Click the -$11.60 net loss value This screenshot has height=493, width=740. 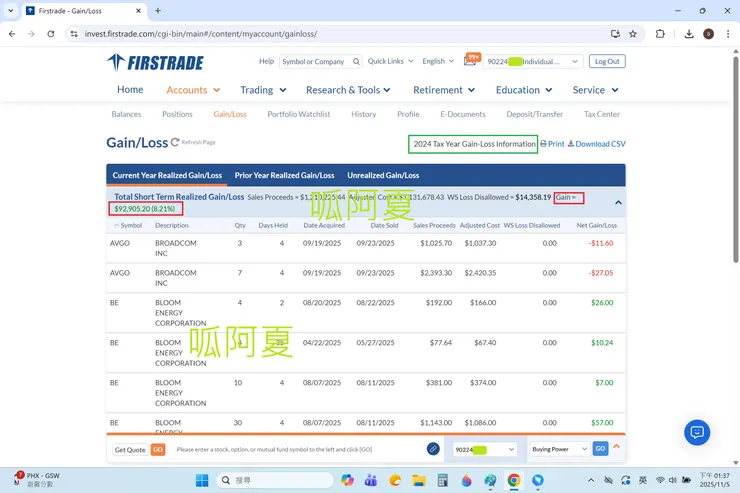coord(601,243)
